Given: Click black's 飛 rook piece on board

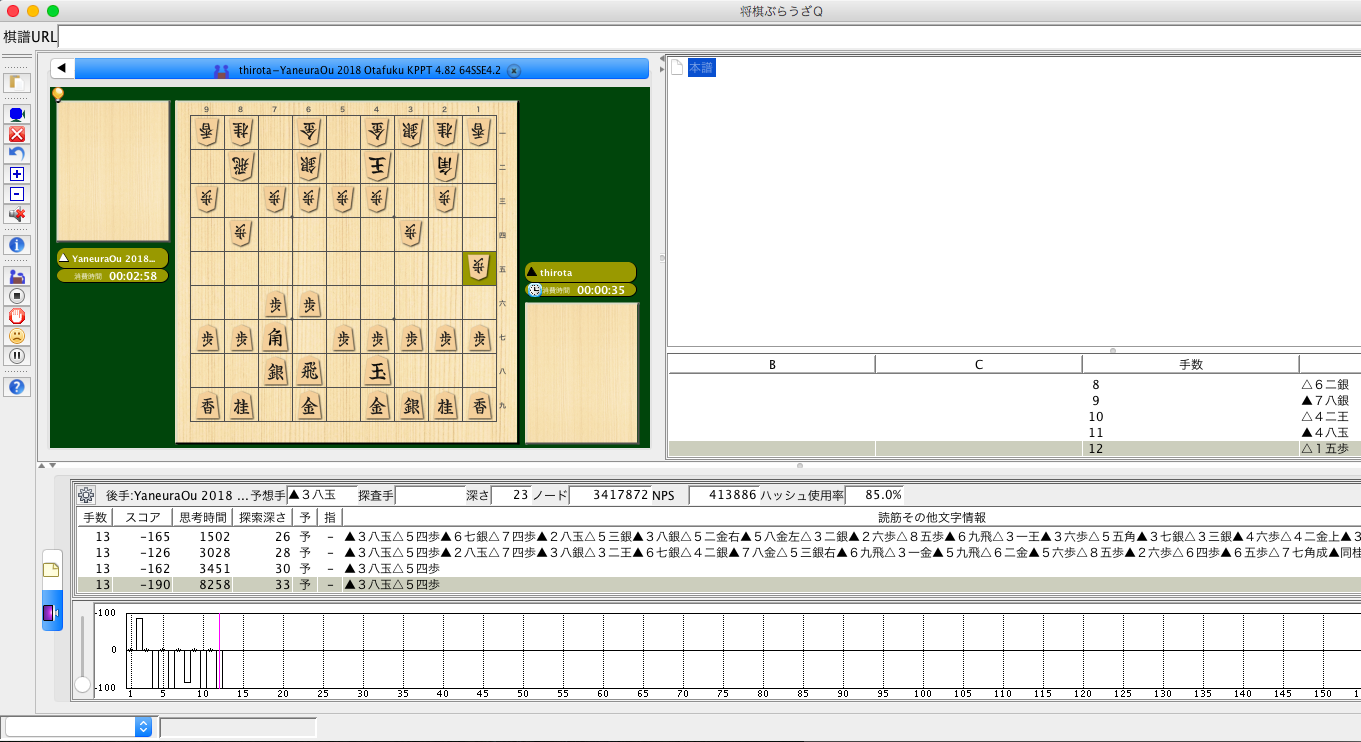Looking at the screenshot, I should (309, 372).
